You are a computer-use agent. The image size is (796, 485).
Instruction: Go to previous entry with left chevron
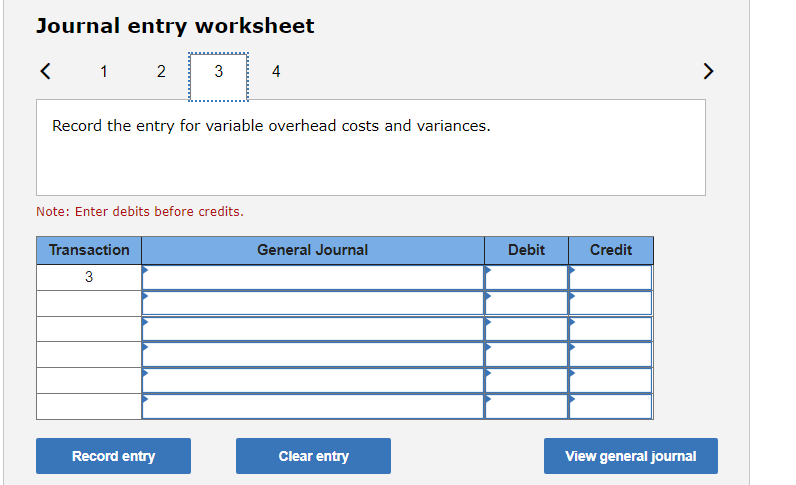pyautogui.click(x=45, y=71)
